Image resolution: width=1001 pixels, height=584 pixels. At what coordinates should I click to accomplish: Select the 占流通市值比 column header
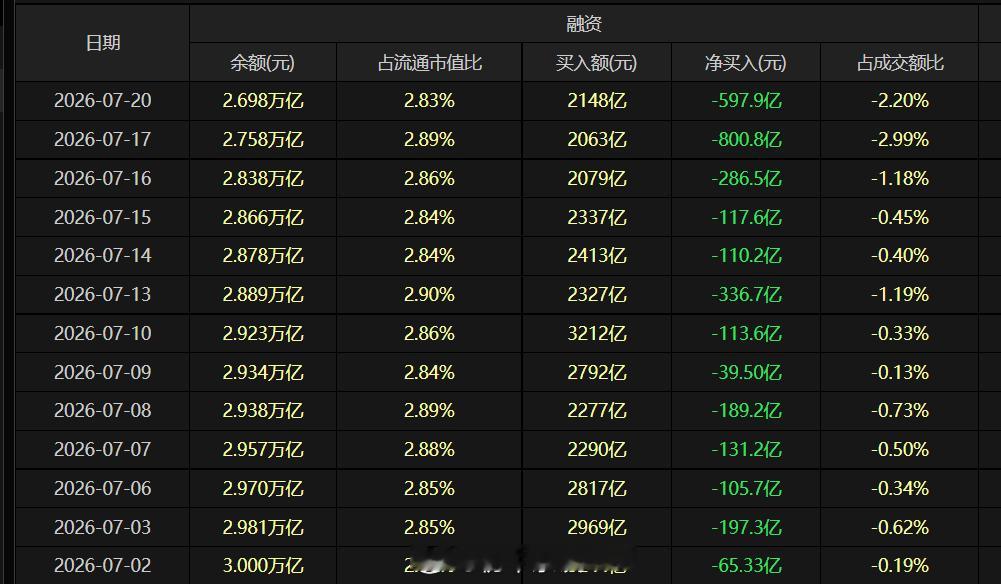tap(429, 63)
